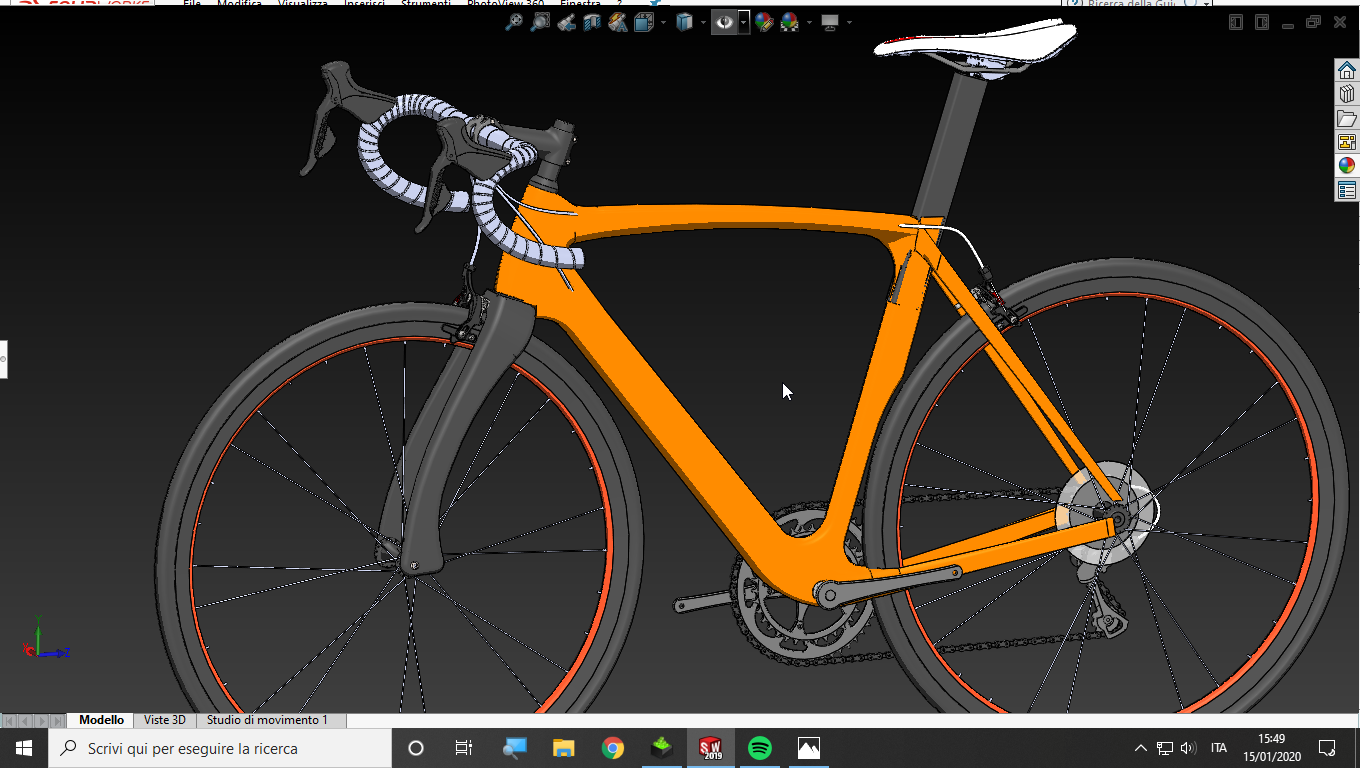Go to the last tab with the scroll arrow
This screenshot has height=768, width=1360.
pyautogui.click(x=57, y=721)
